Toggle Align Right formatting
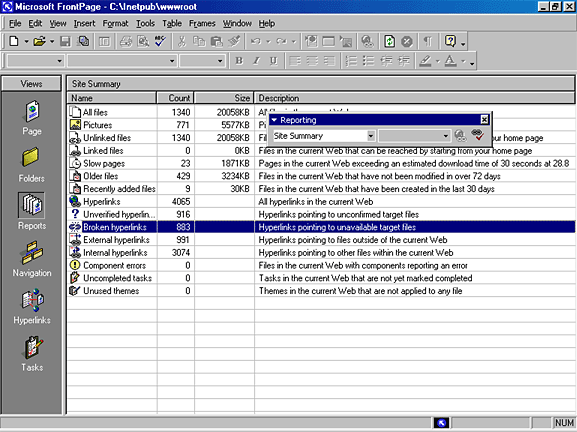Screen dimensions: 577x432 click(329, 61)
